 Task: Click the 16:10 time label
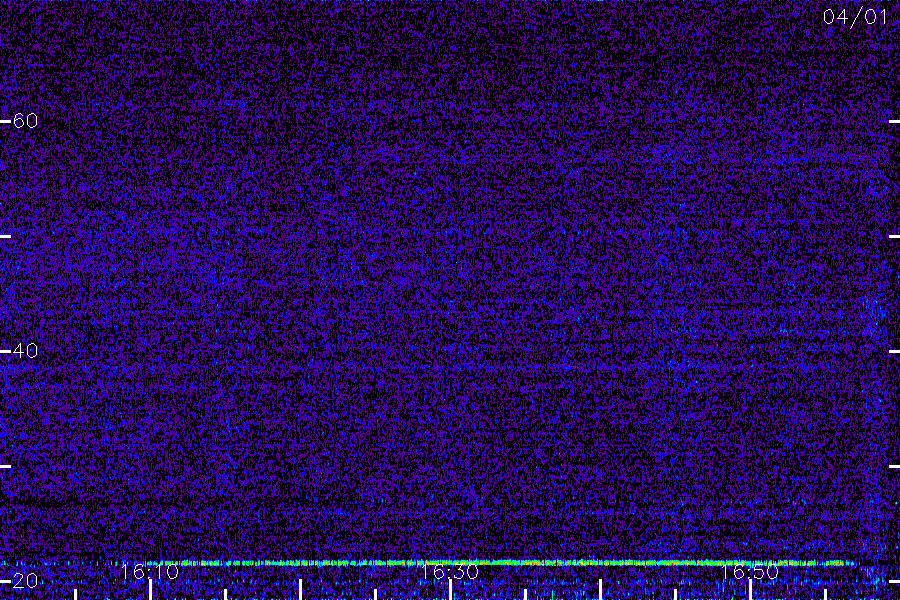point(150,572)
